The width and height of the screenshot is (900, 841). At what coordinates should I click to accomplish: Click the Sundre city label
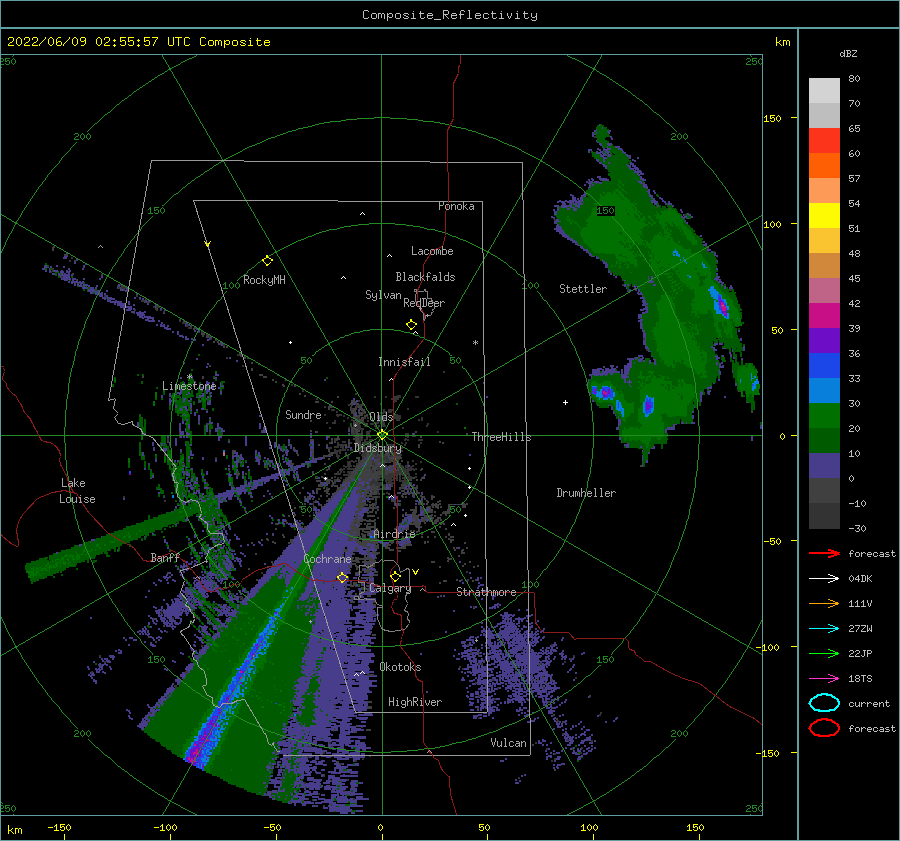(x=303, y=414)
